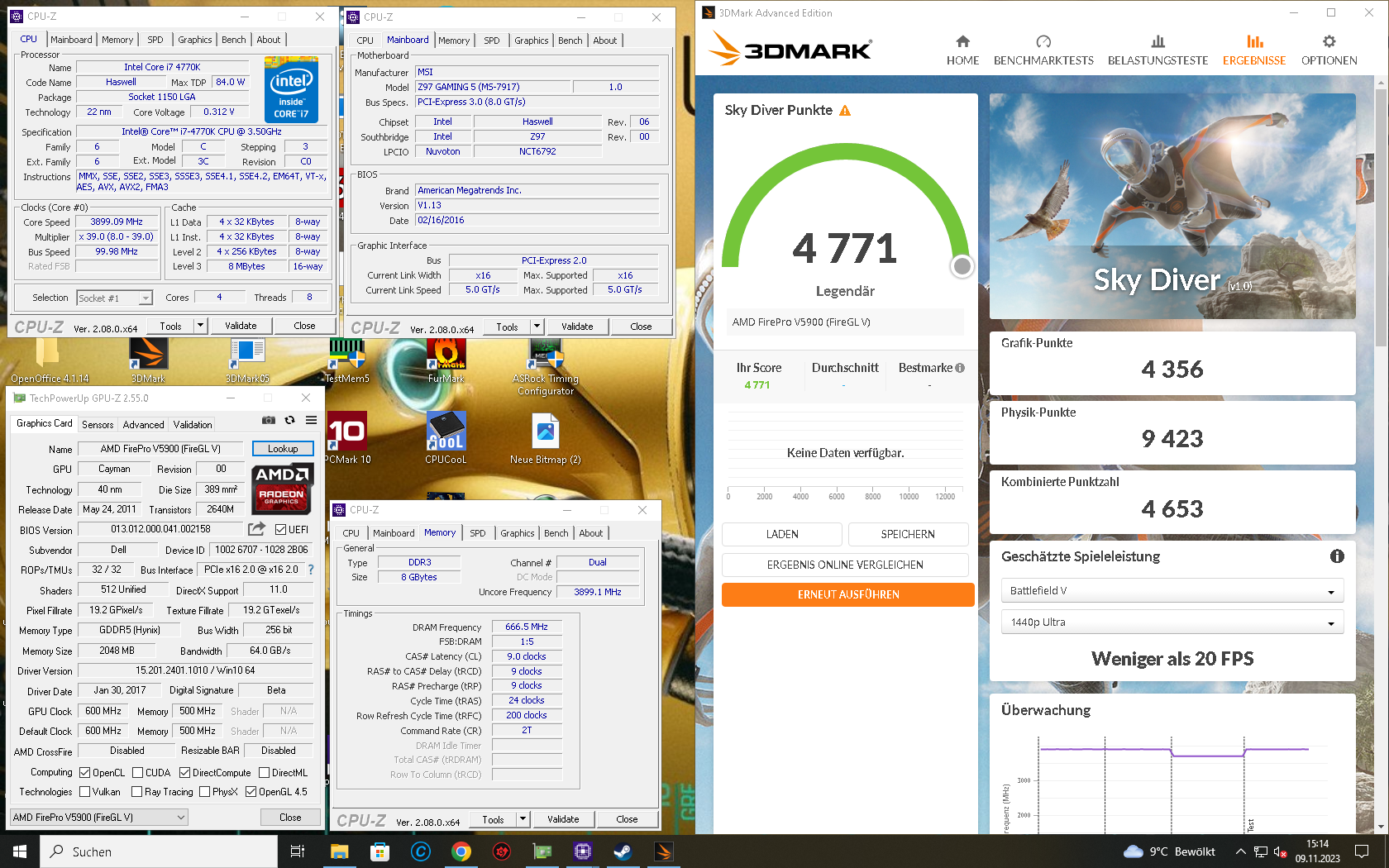
Task: Toggle the OpenGL 4.5 checkbox
Action: 251,792
